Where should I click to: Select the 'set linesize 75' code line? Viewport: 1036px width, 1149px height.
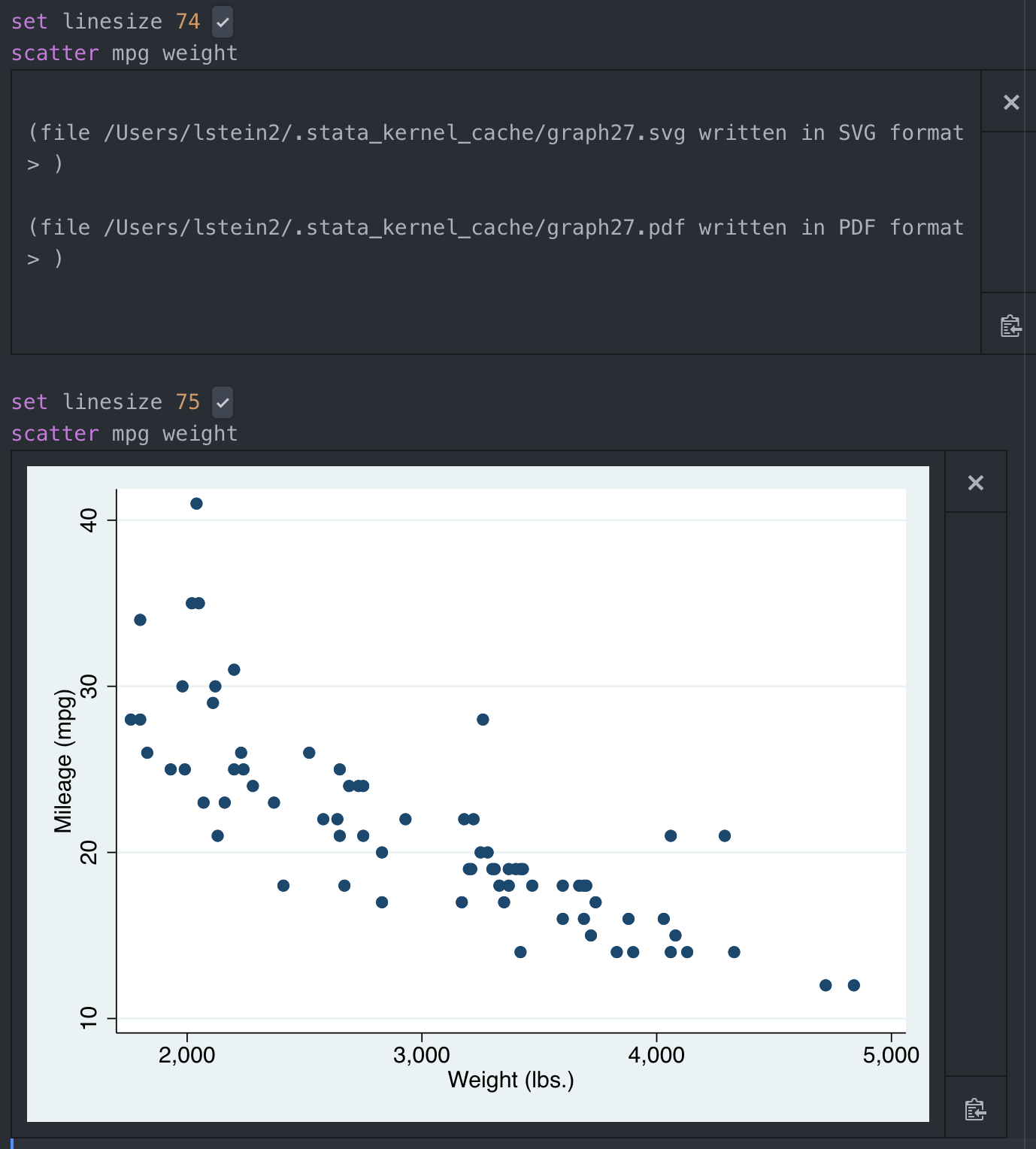point(105,403)
